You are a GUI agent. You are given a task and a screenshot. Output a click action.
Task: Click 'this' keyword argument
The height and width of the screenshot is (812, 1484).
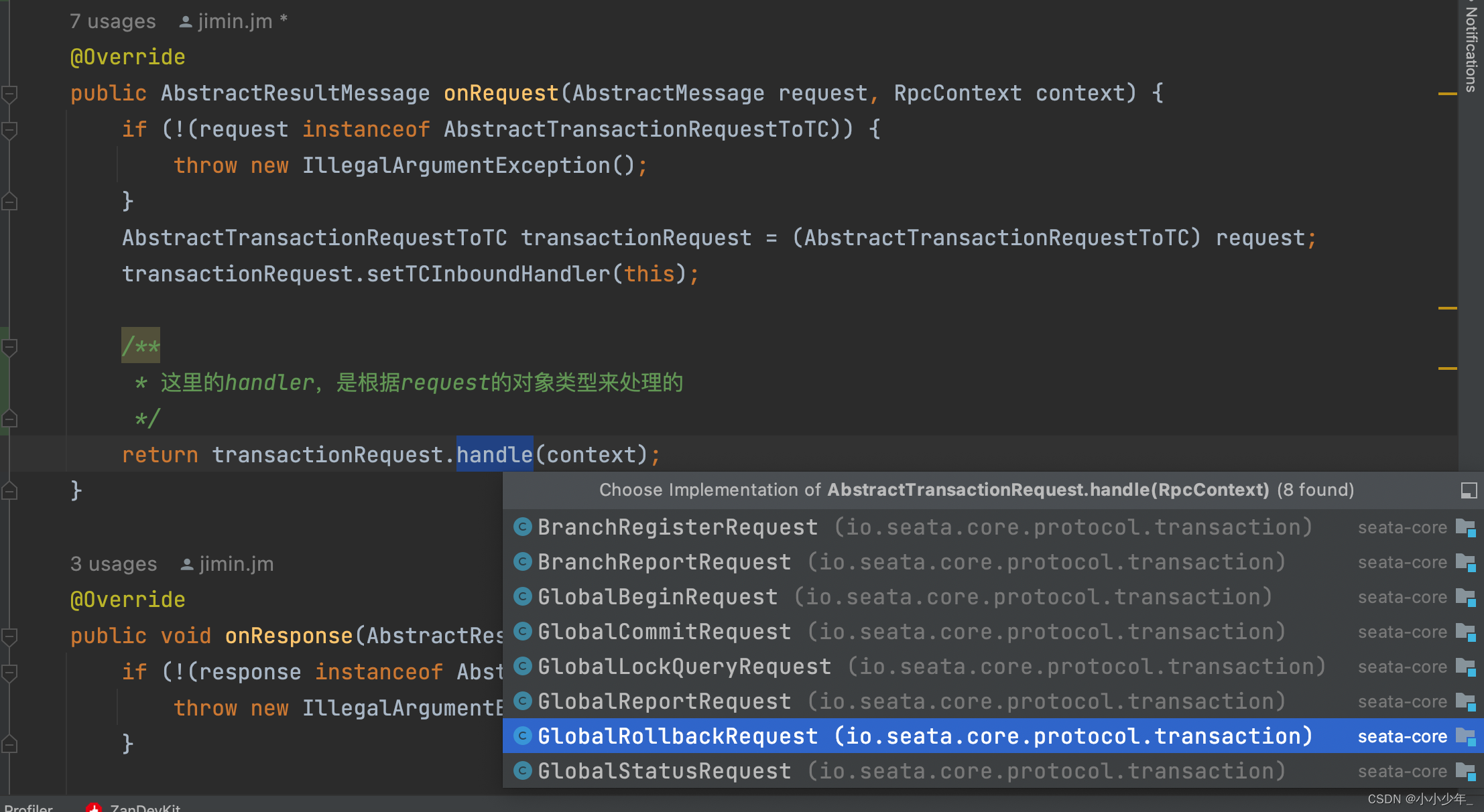[650, 274]
